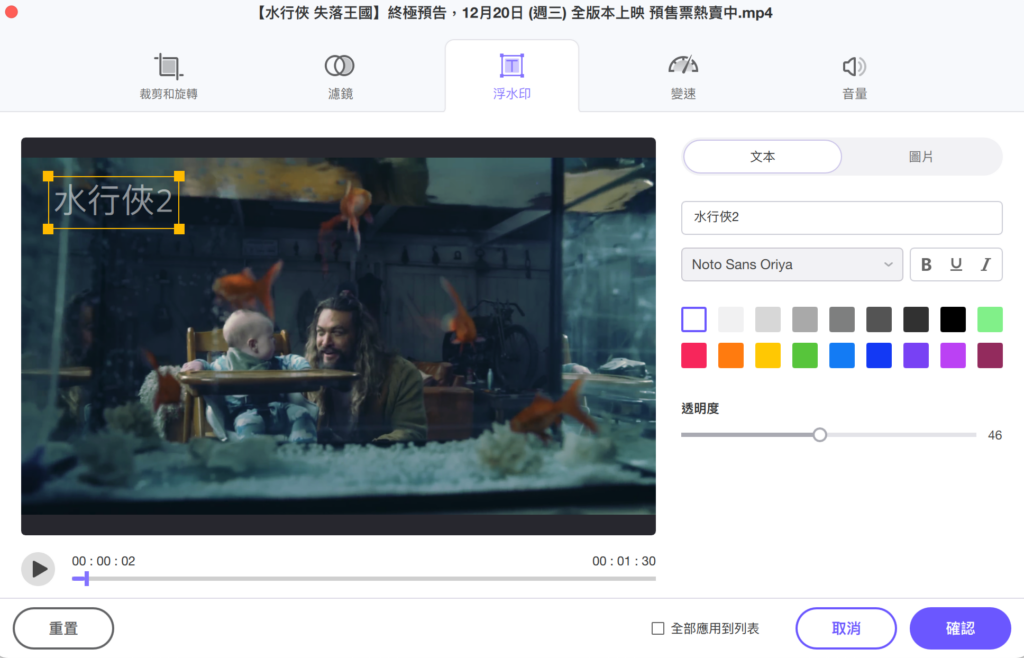The image size is (1024, 658).
Task: Toggle italic formatting with the I icon
Action: tap(985, 264)
